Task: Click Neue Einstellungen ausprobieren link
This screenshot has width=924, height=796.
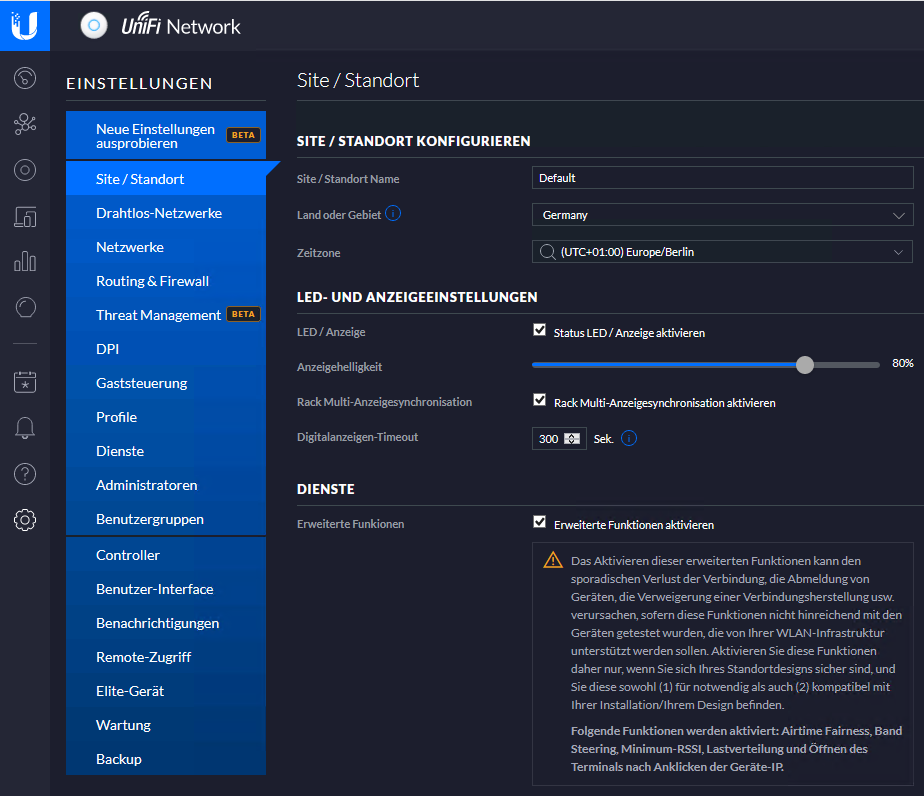Action: click(155, 136)
